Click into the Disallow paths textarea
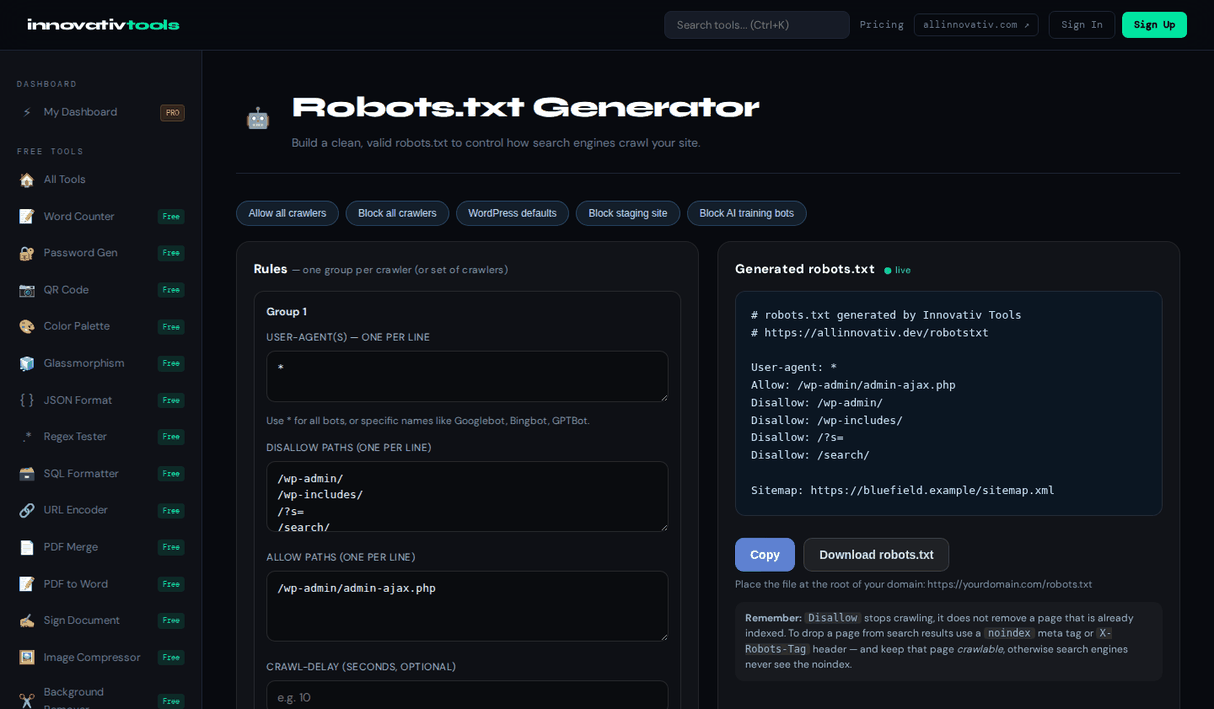Viewport: 1214px width, 709px height. pos(467,497)
